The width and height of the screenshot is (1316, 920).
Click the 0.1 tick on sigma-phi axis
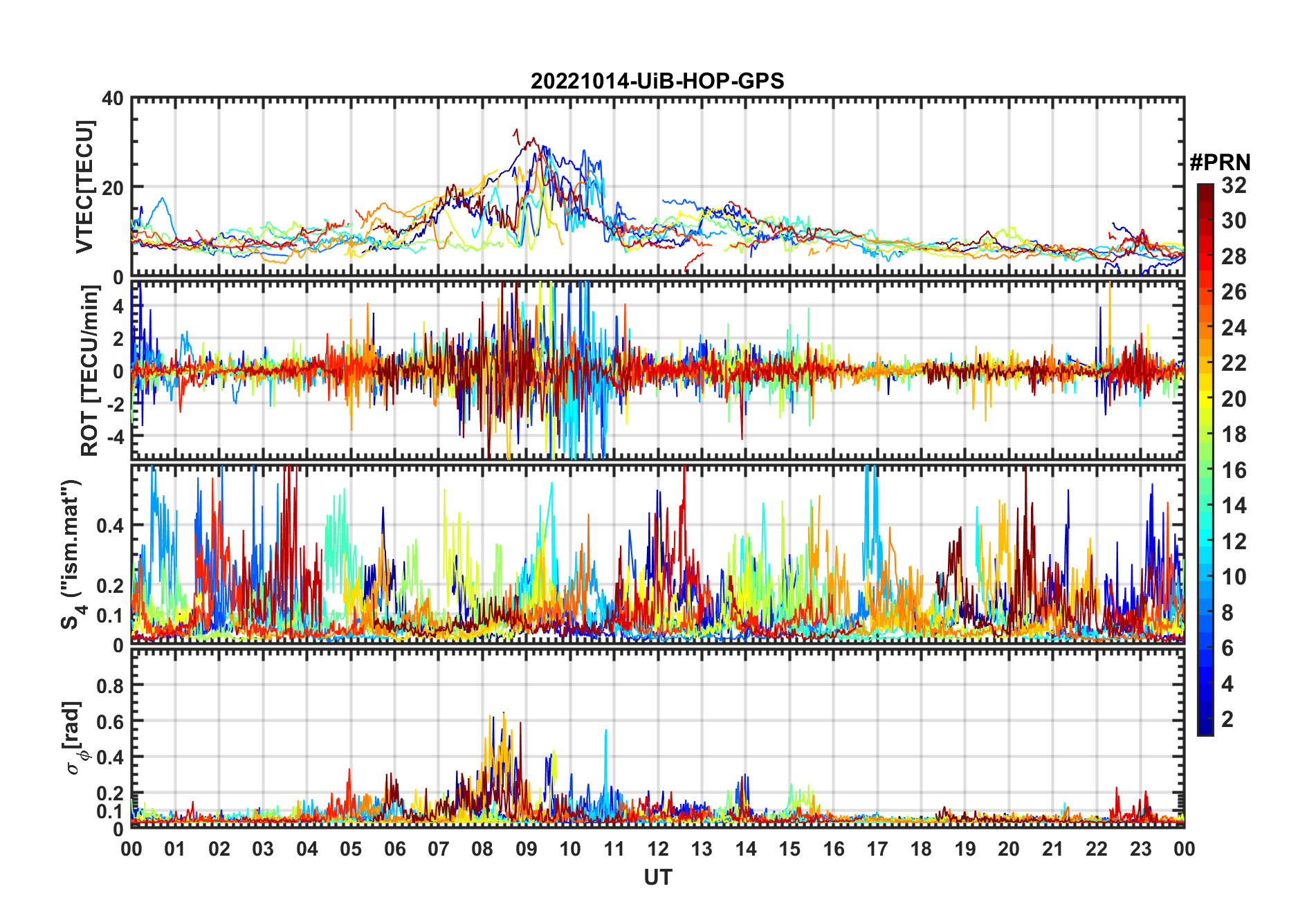111,811
